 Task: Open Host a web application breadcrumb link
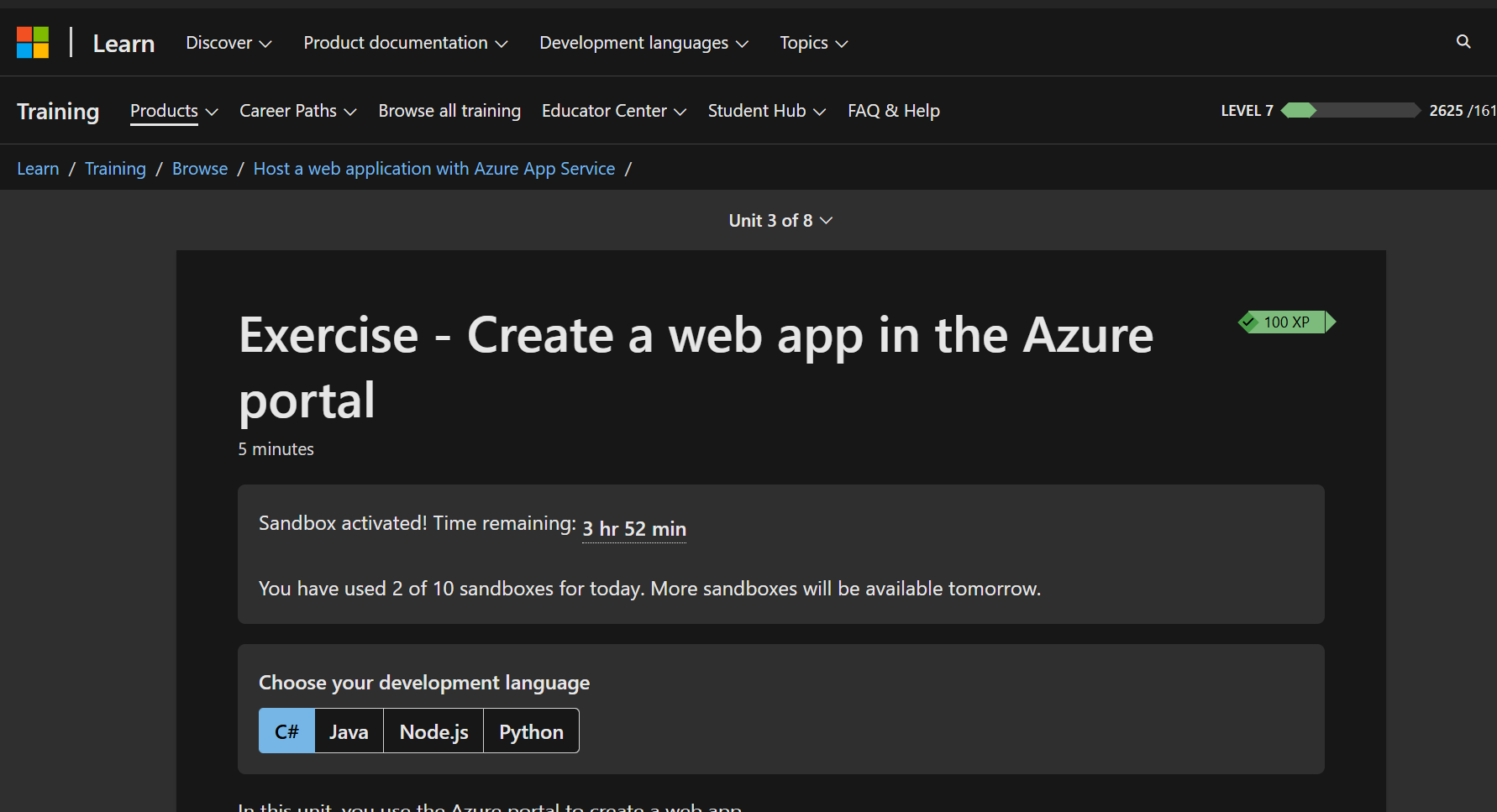tap(434, 169)
